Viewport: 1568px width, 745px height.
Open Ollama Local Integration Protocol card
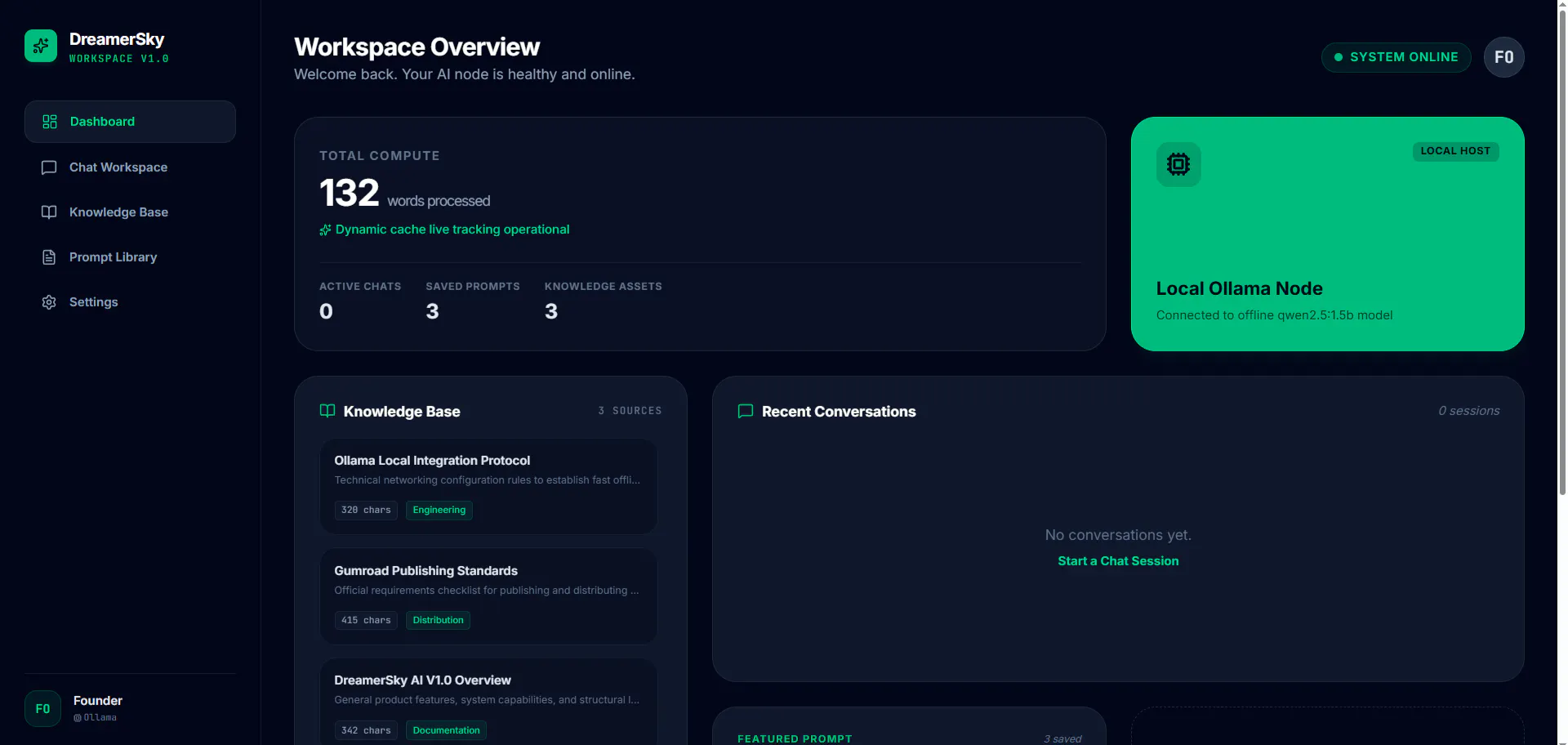(488, 487)
